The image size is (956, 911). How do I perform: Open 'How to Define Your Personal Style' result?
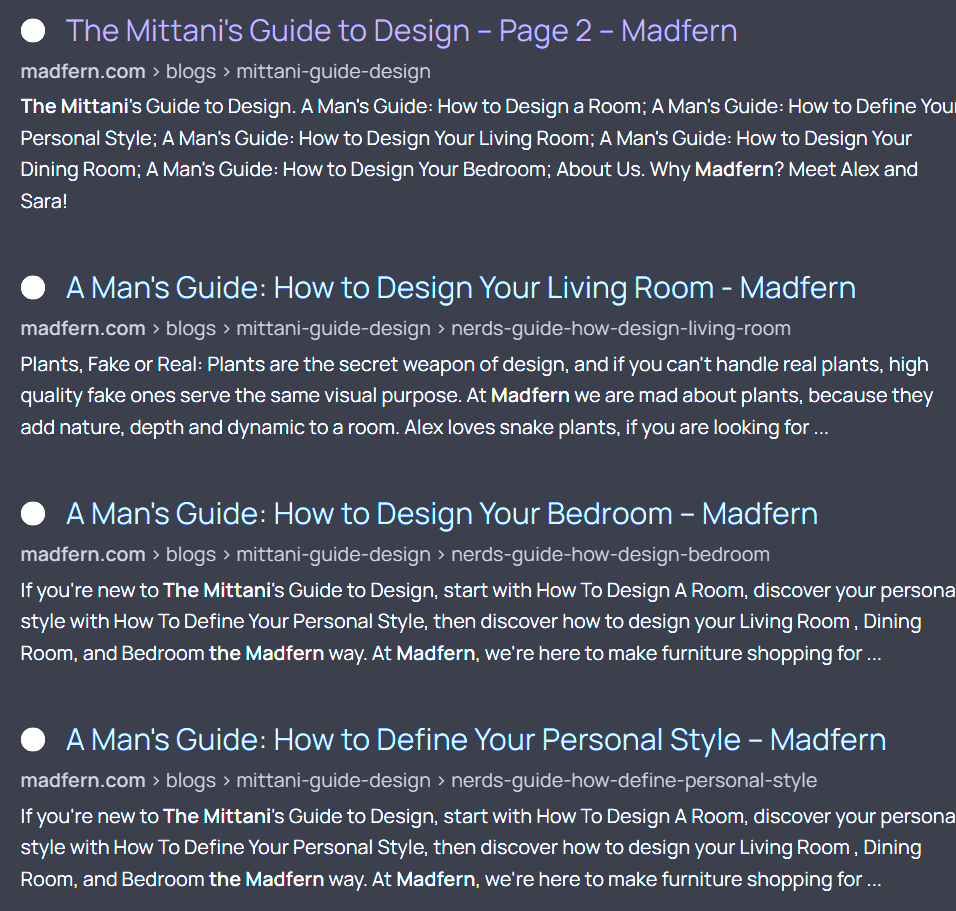[476, 740]
